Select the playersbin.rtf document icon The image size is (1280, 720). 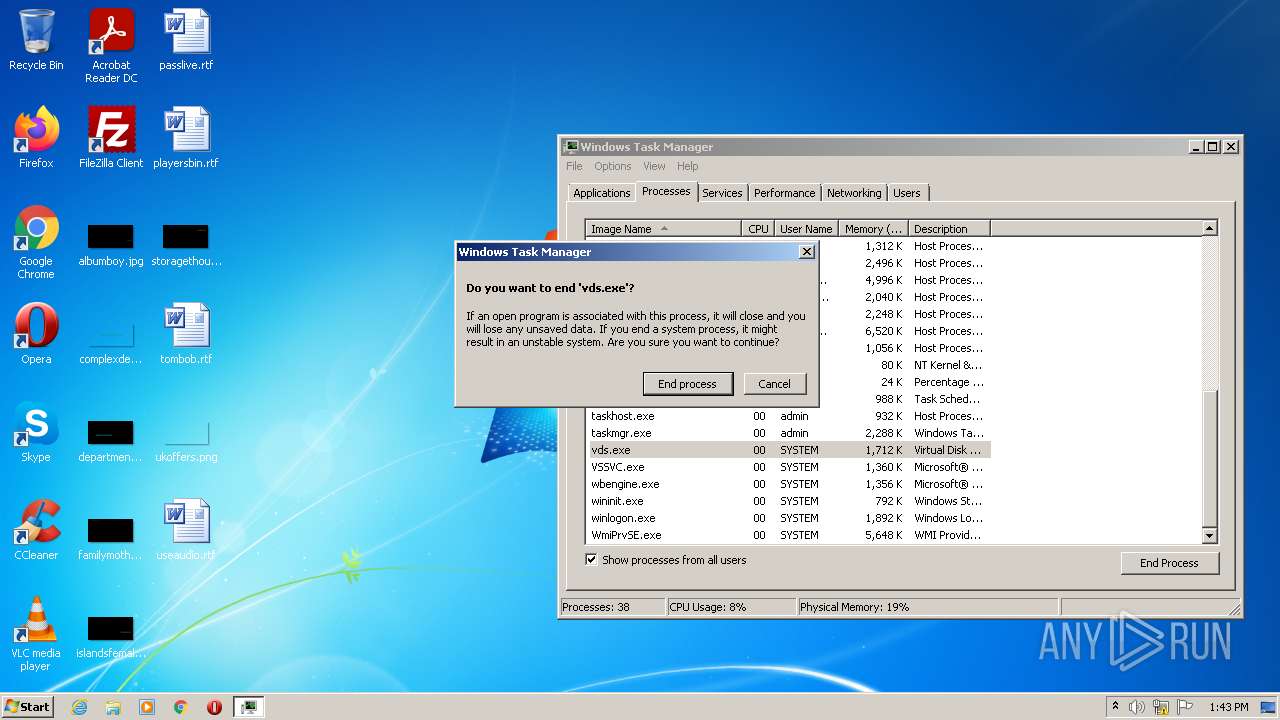pyautogui.click(x=186, y=138)
